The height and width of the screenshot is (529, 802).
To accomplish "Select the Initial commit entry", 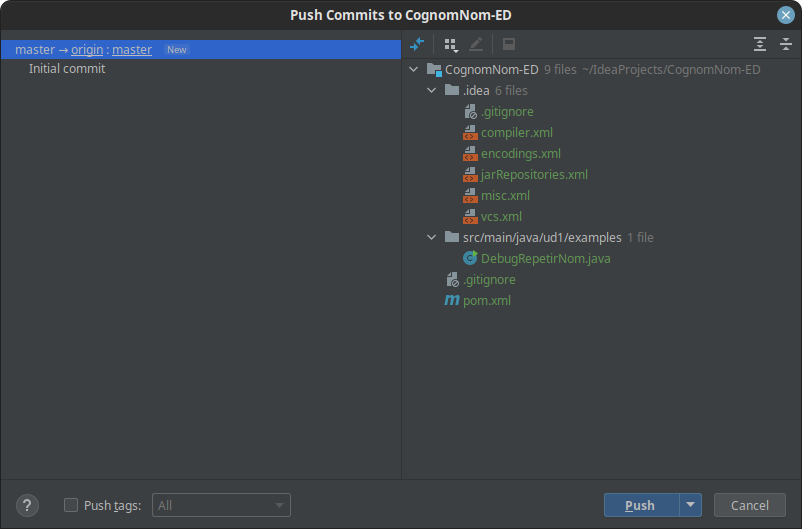I will [x=67, y=69].
